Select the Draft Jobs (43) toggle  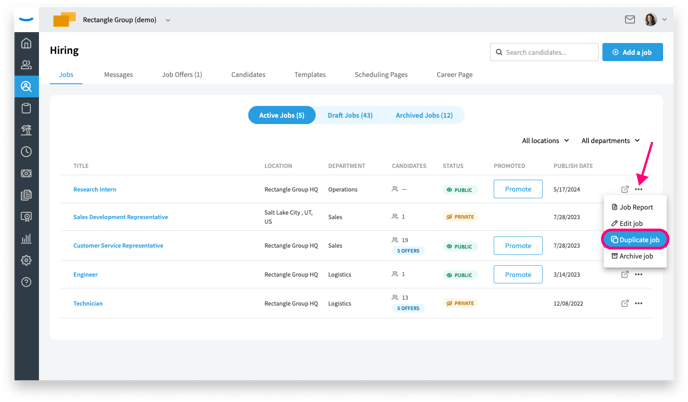(x=350, y=115)
